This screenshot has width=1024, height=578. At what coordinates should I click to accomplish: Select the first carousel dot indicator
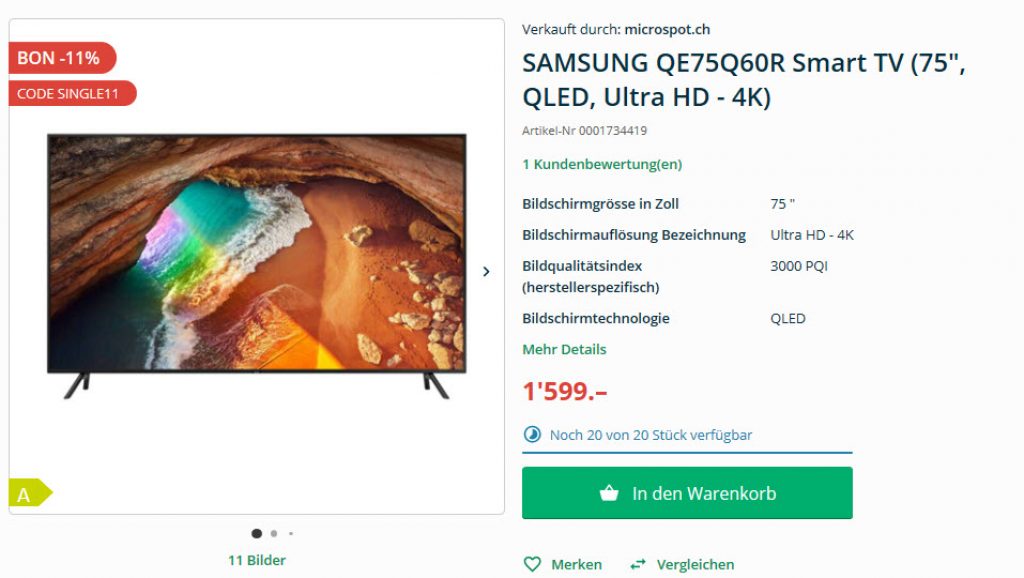[x=257, y=534]
